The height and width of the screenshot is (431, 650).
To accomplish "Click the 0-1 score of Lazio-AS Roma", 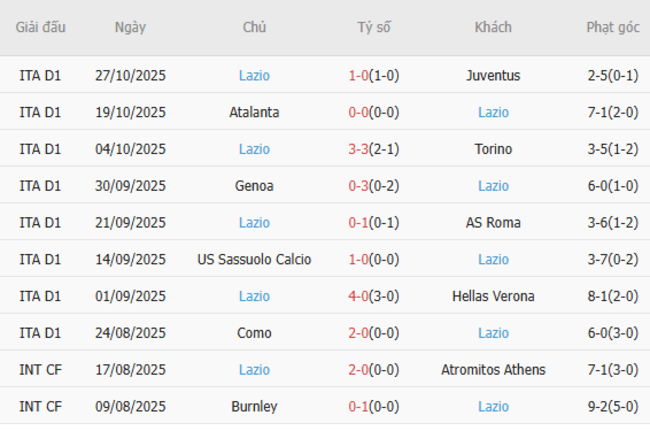I will (358, 223).
